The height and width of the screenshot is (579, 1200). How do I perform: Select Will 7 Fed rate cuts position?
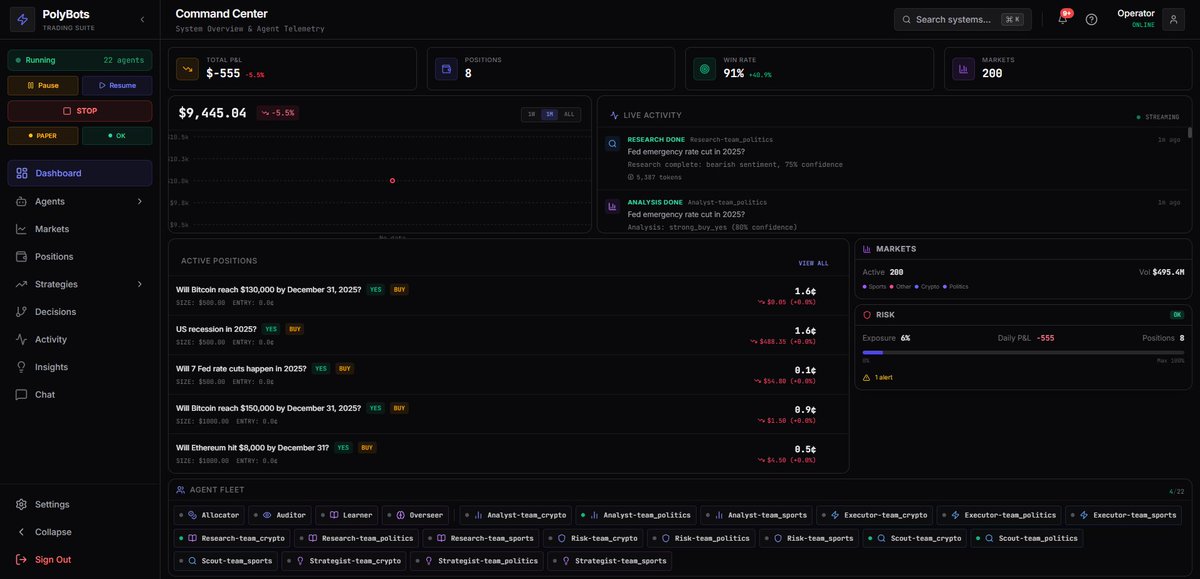[x=509, y=374]
